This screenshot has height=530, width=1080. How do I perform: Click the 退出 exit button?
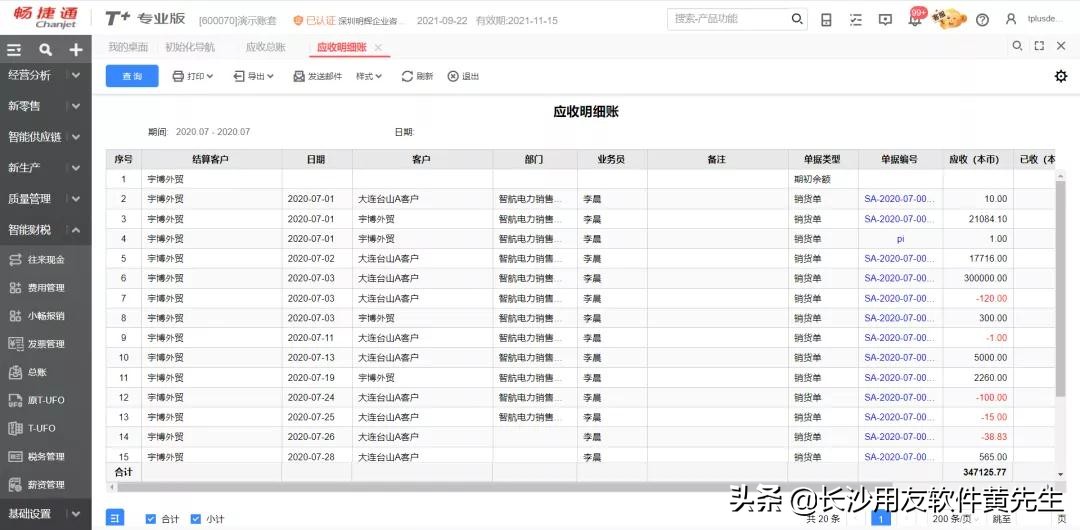click(463, 76)
